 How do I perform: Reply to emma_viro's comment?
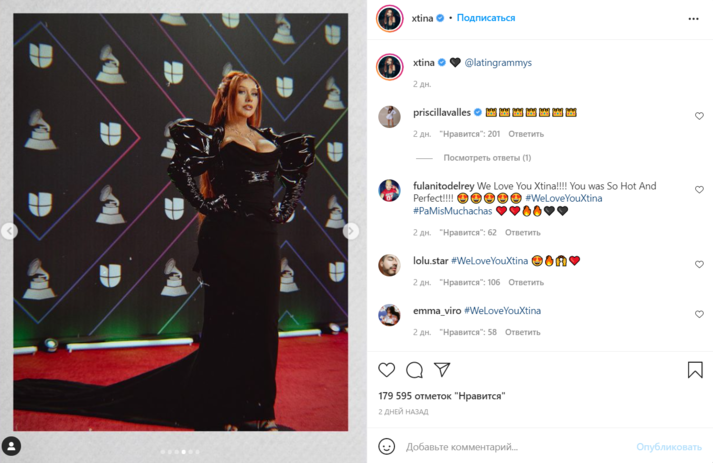pyautogui.click(x=524, y=332)
